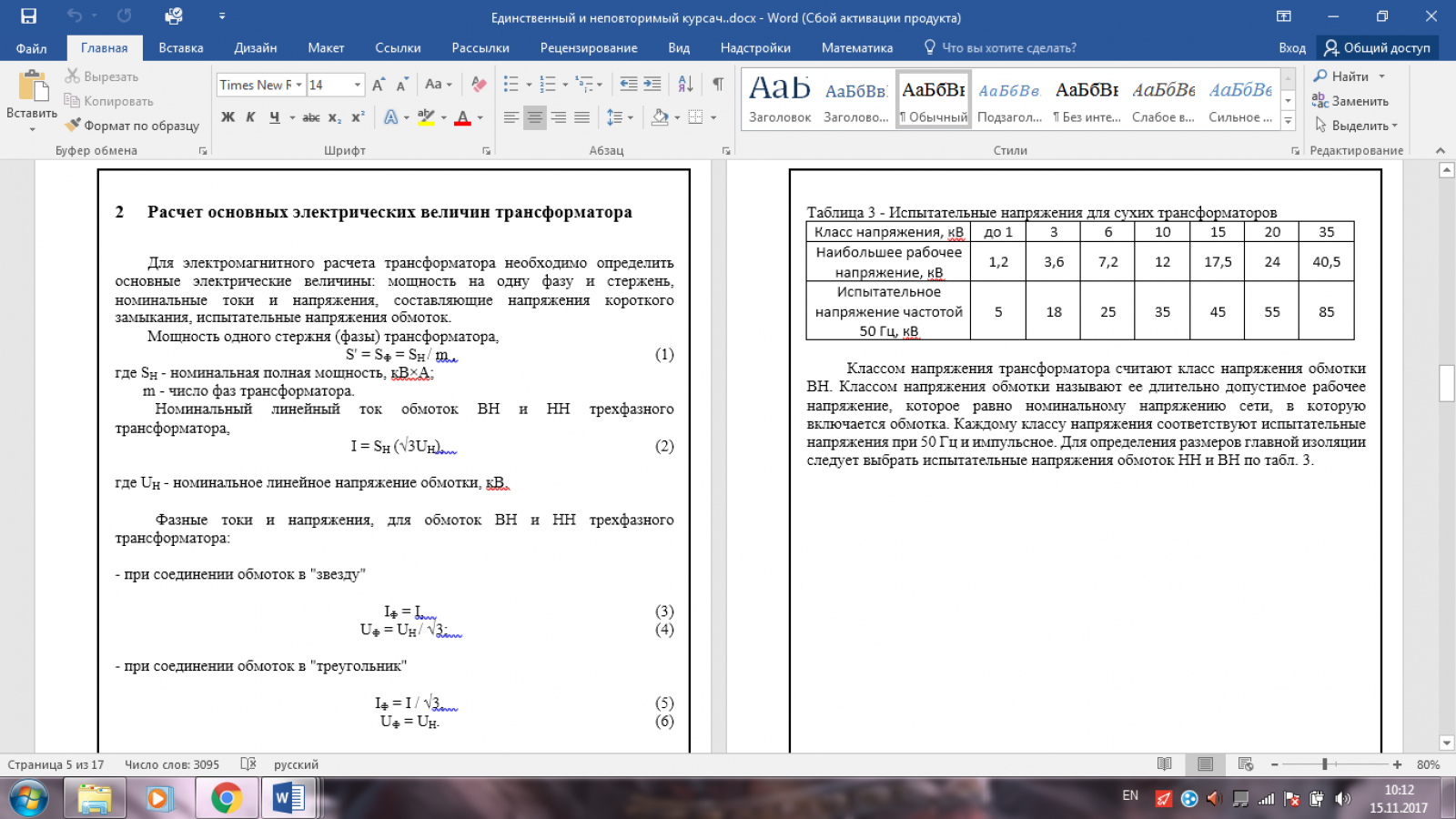The image size is (1456, 819).
Task: Click page count in status bar
Action: coord(56,764)
